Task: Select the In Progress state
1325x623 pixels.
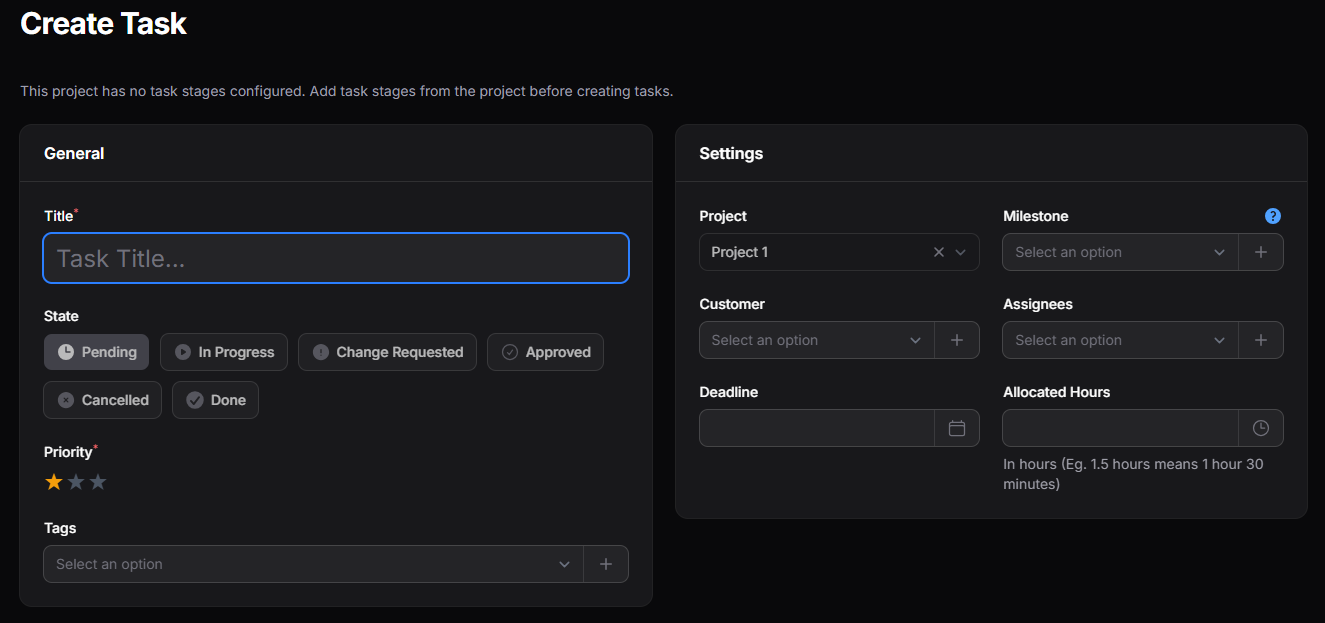Action: click(224, 352)
